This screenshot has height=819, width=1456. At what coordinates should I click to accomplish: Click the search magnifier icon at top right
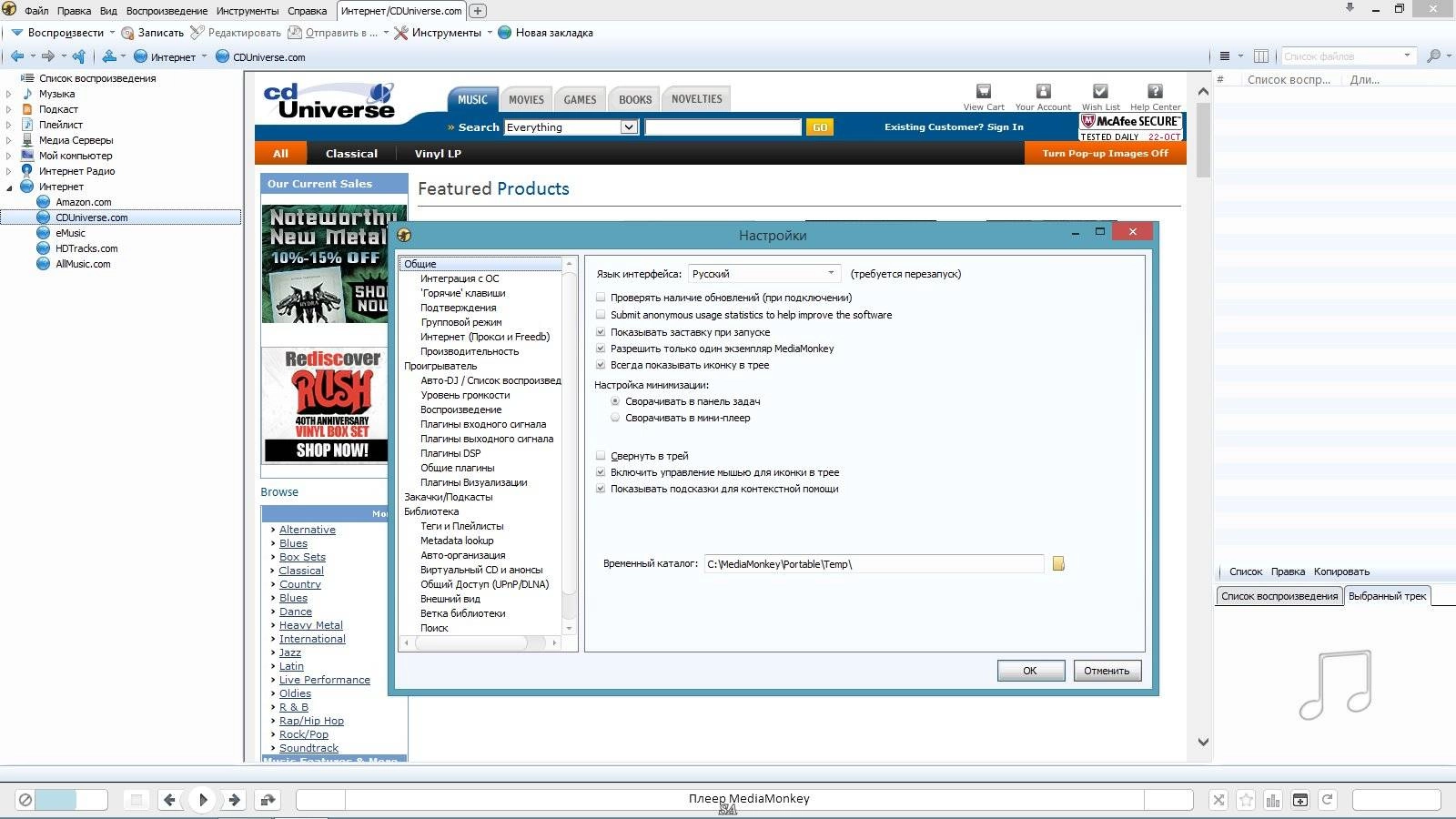tap(1433, 56)
